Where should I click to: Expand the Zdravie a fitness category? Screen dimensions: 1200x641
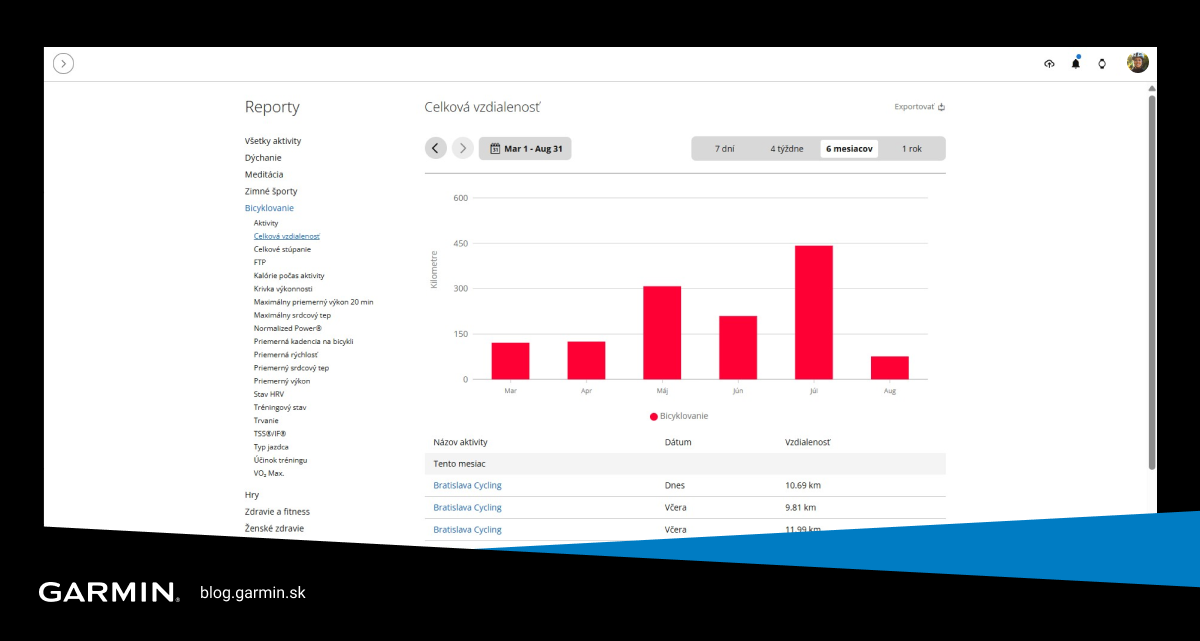[277, 512]
